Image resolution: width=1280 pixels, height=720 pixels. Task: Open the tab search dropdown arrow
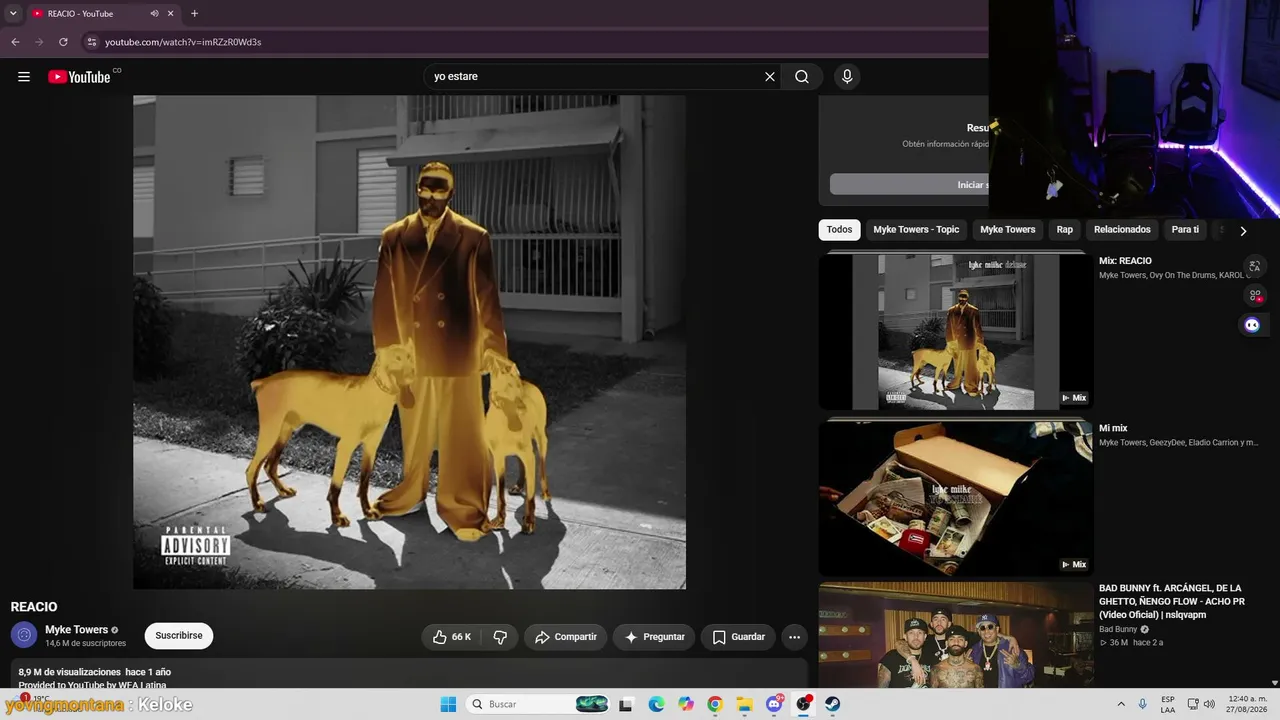tap(13, 13)
